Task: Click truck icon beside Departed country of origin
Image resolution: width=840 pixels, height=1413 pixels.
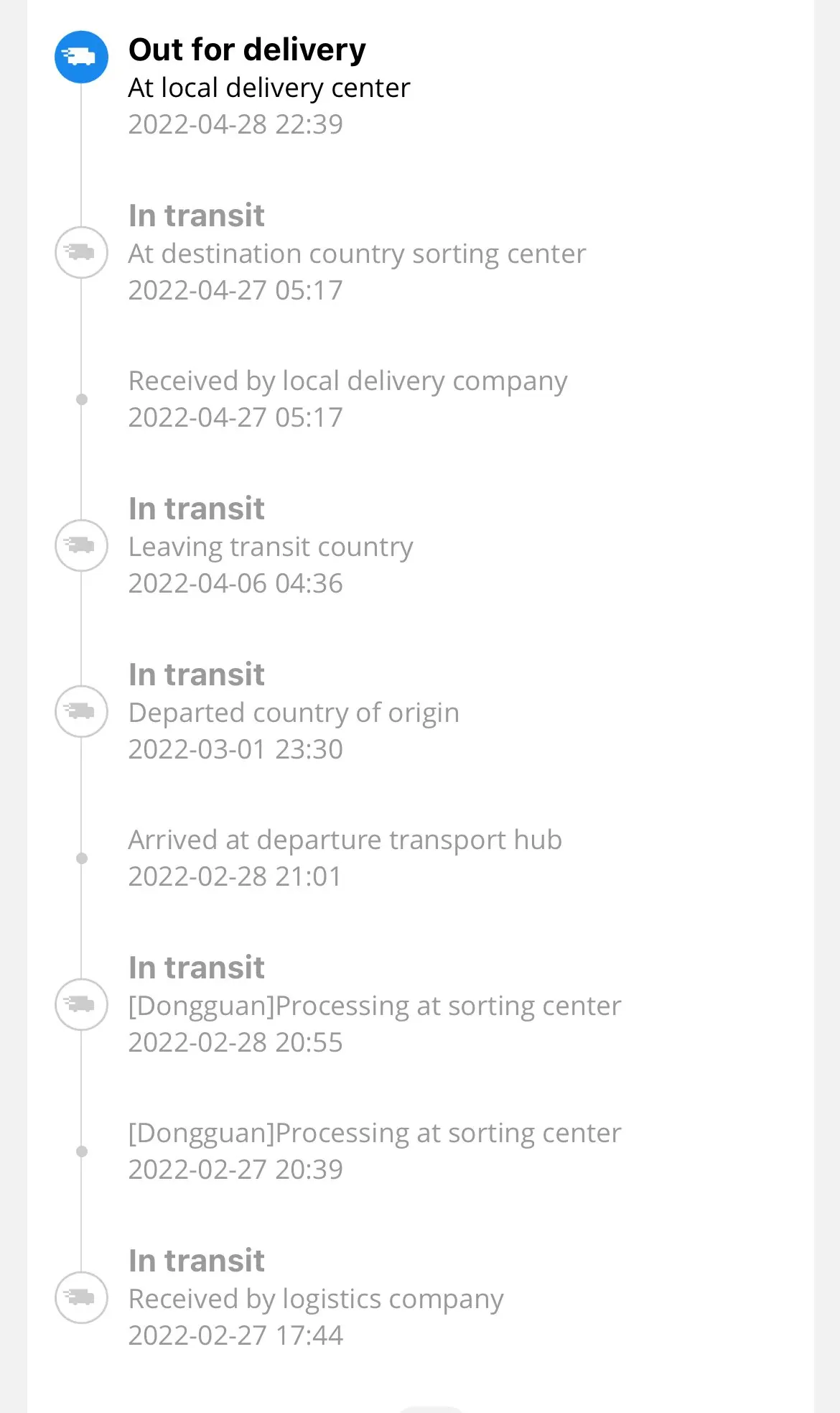Action: (x=81, y=711)
